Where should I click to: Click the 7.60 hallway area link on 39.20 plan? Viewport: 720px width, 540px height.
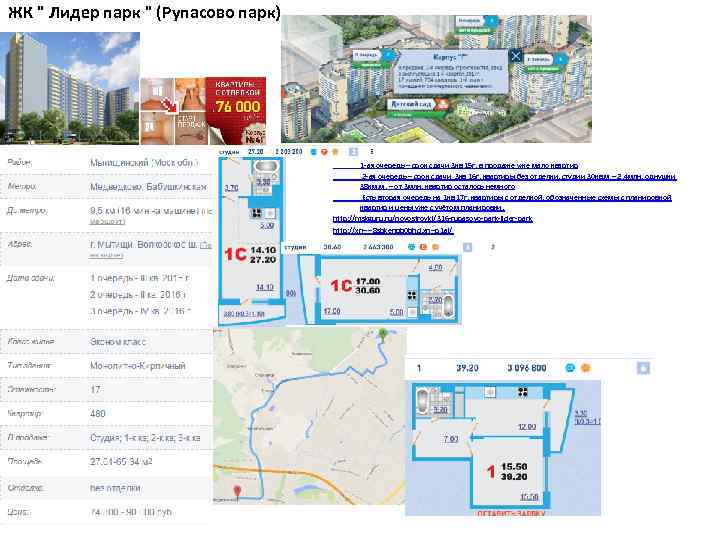pos(451,439)
